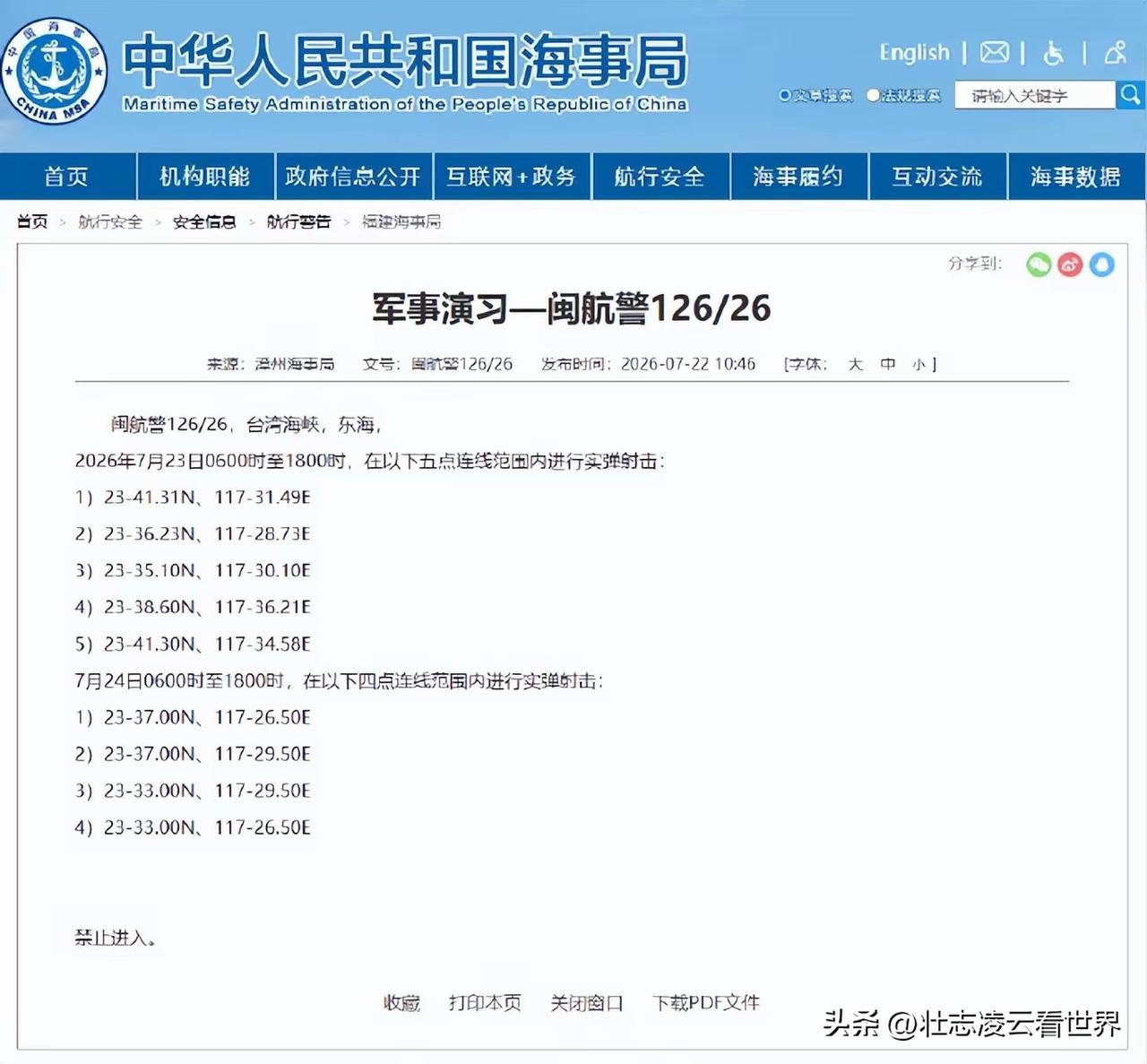
Task: Click 航行安全 breadcrumb link
Action: 110,221
